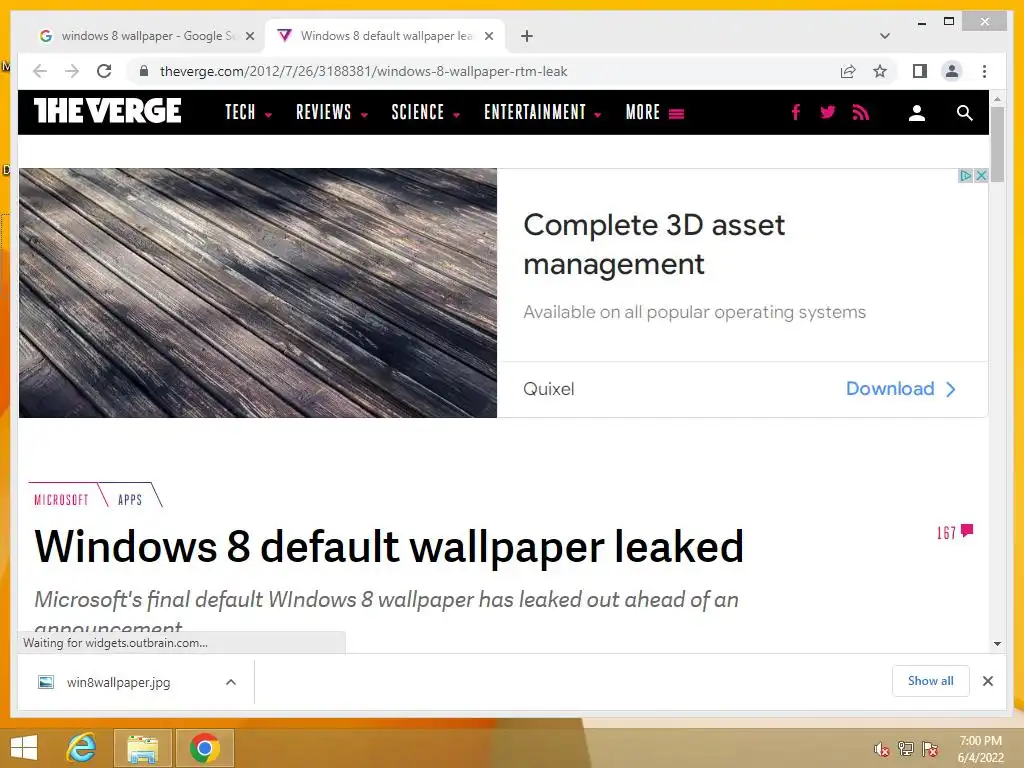Open the tab search dropdown chevron
Screen dimensions: 1024x768
click(885, 36)
